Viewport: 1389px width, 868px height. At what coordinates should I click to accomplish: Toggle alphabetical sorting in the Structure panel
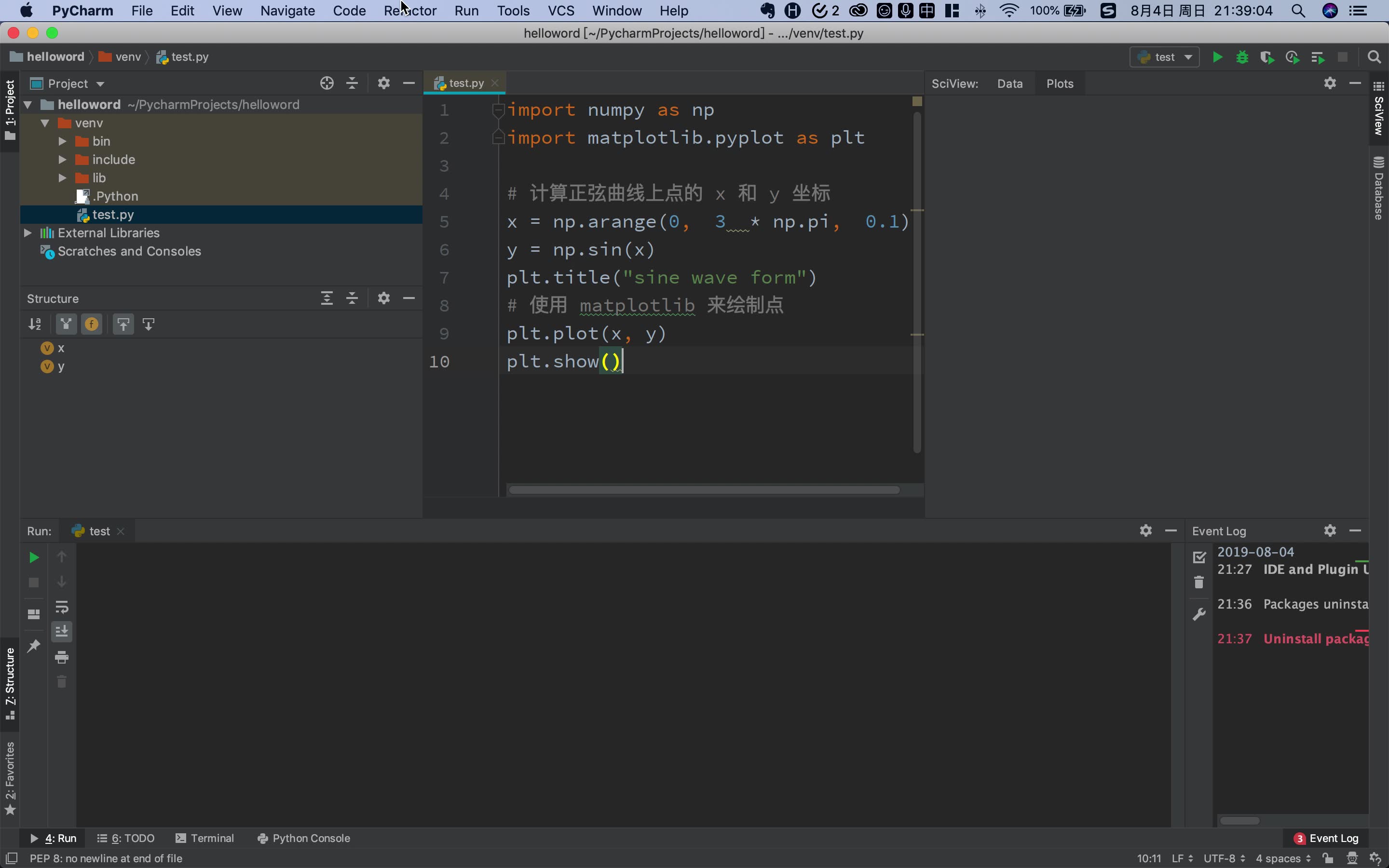coord(35,325)
